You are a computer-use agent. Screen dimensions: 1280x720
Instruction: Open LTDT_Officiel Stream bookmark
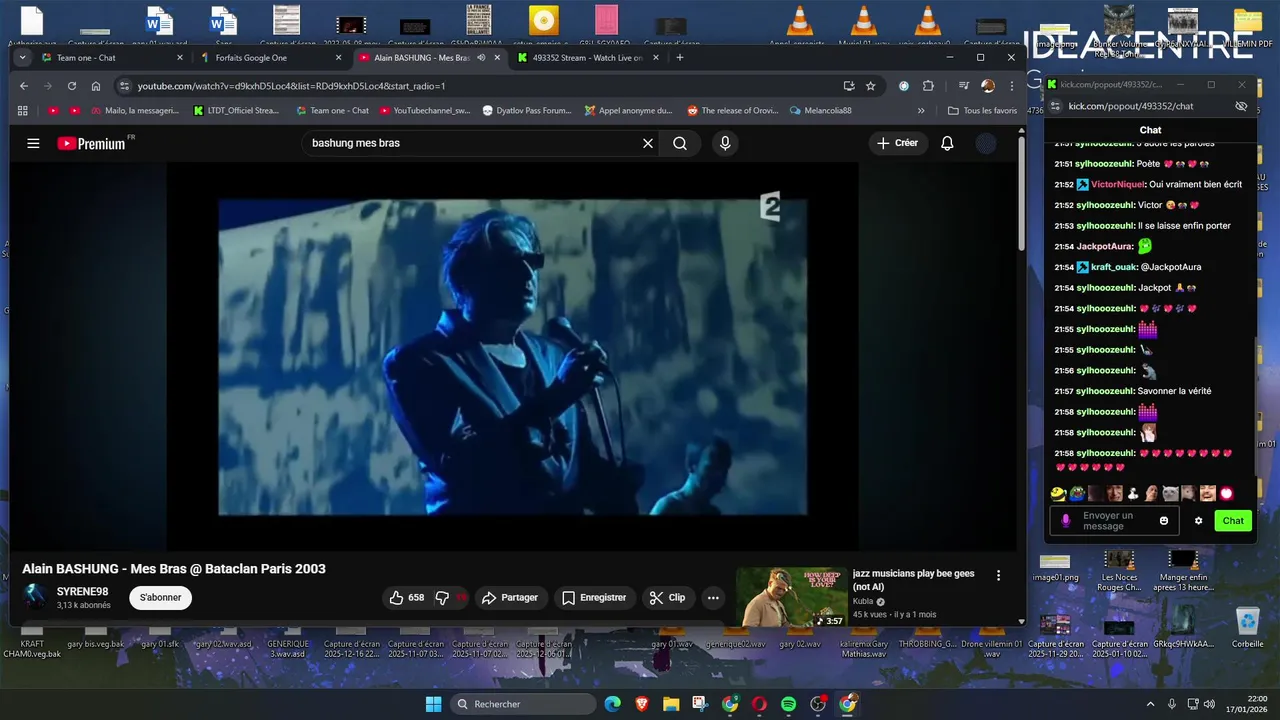tap(236, 111)
